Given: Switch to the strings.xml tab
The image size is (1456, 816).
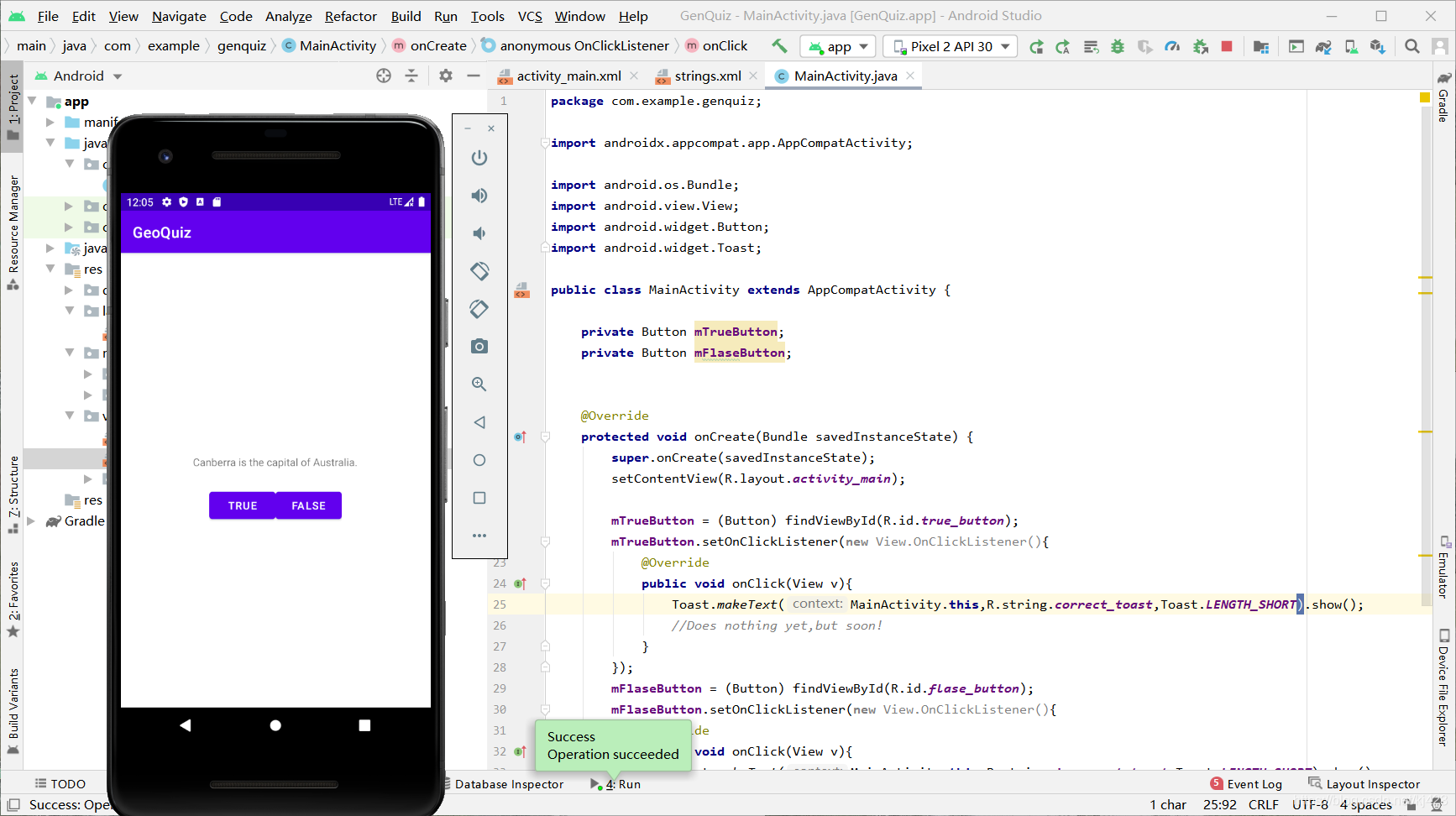Looking at the screenshot, I should click(707, 76).
